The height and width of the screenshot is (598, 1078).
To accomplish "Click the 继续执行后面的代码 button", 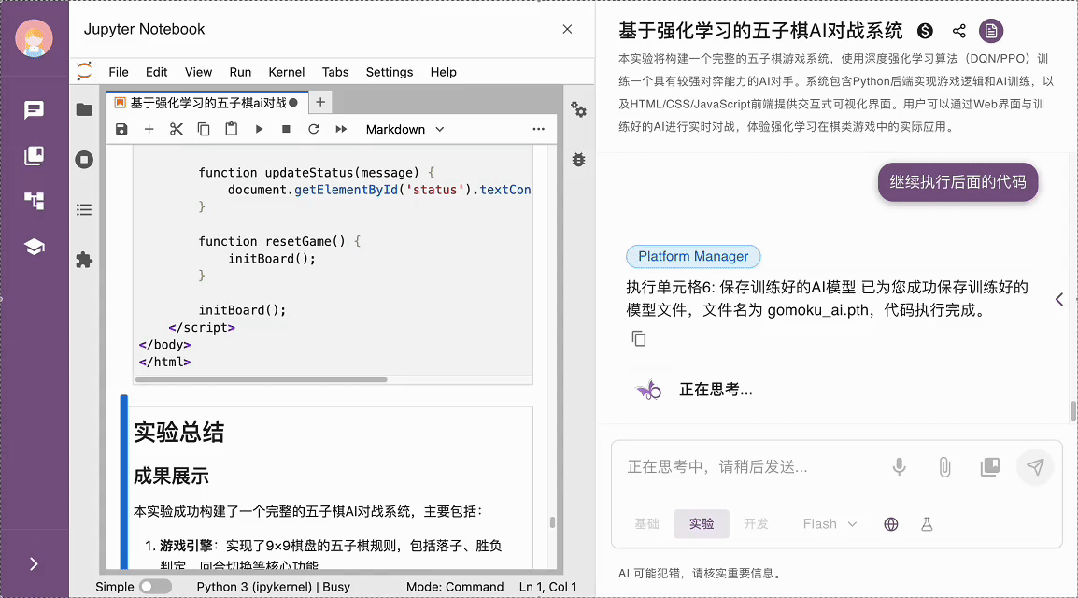I will 957,182.
